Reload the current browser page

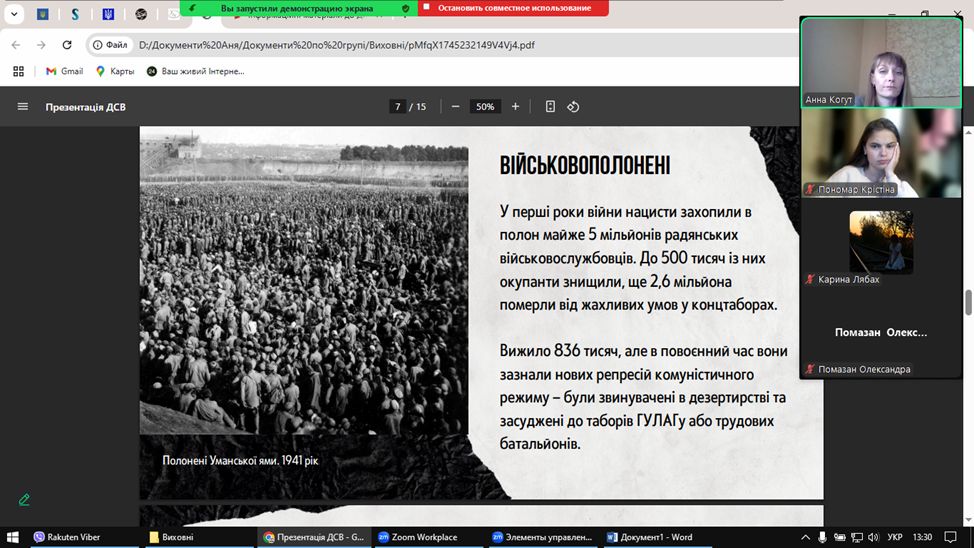pyautogui.click(x=67, y=45)
